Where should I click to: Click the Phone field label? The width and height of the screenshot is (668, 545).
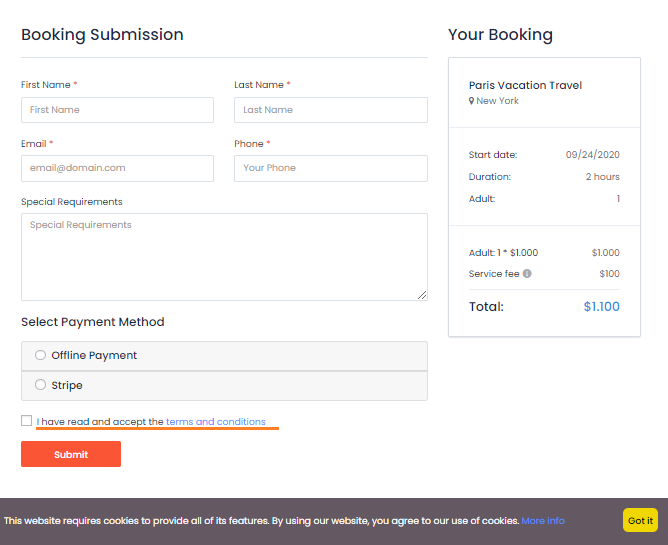249,144
